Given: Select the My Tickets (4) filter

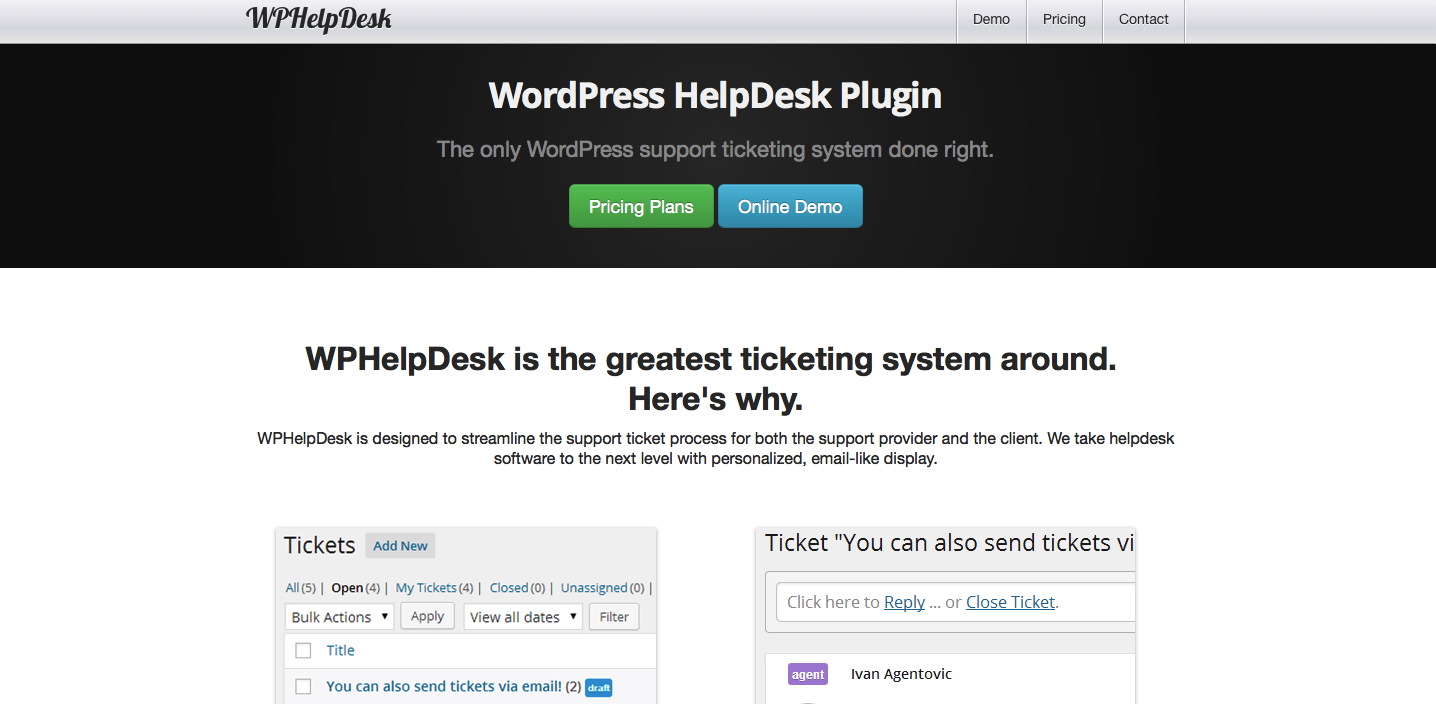Looking at the screenshot, I should coord(434,588).
